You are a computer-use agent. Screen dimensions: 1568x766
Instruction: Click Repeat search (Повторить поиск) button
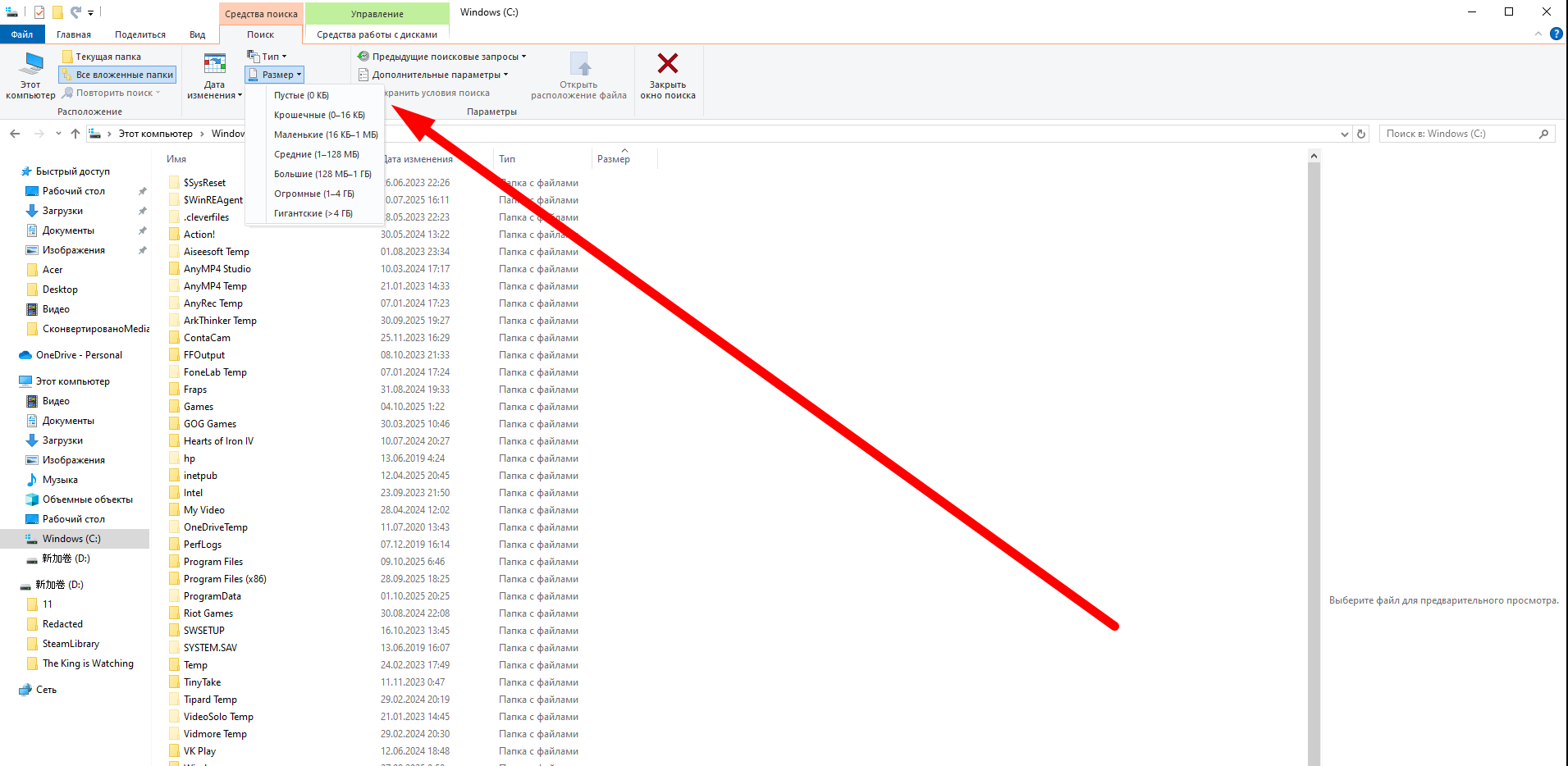[x=111, y=93]
